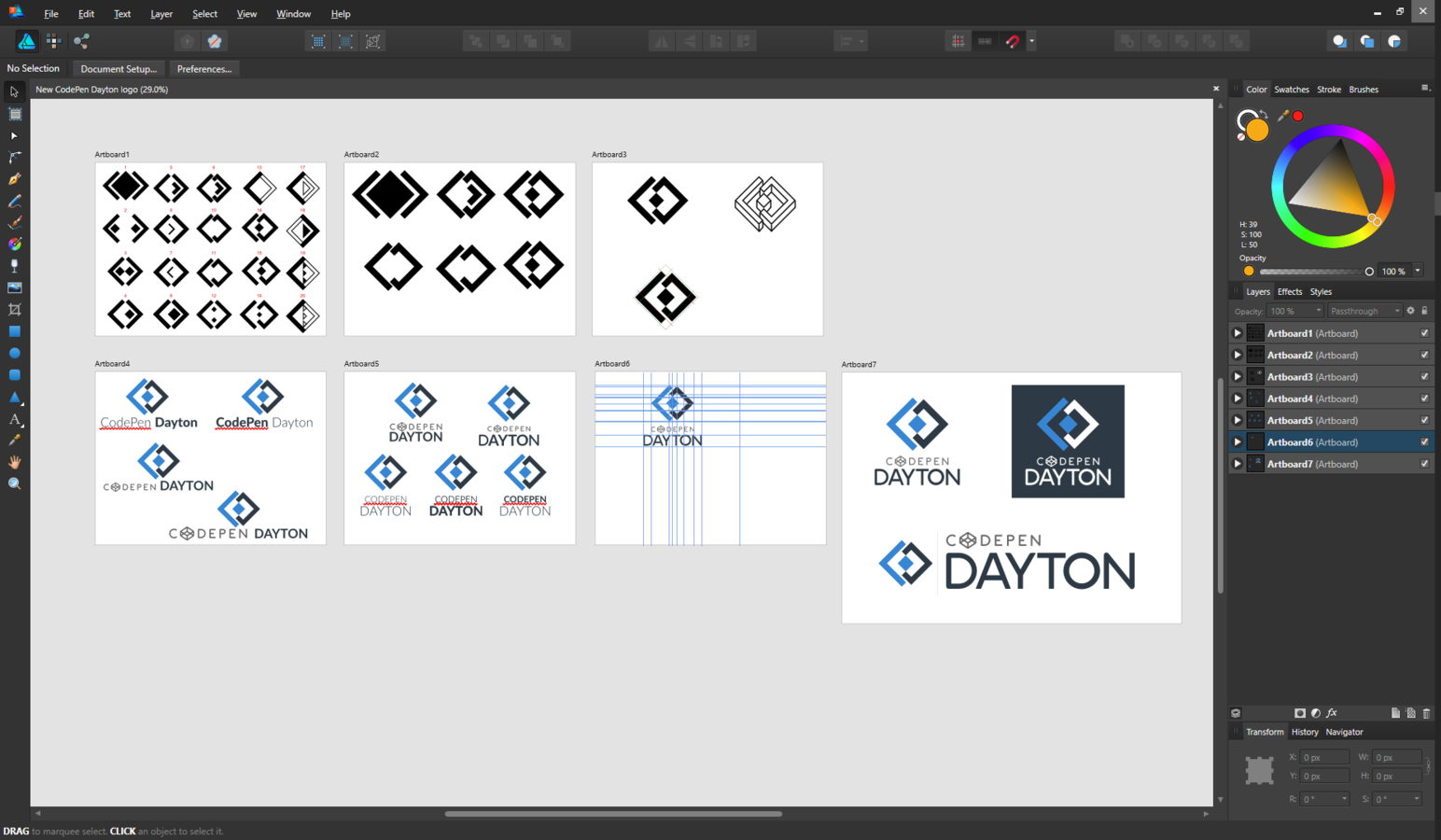Select the Corner tool
Image resolution: width=1441 pixels, height=840 pixels.
tap(14, 157)
